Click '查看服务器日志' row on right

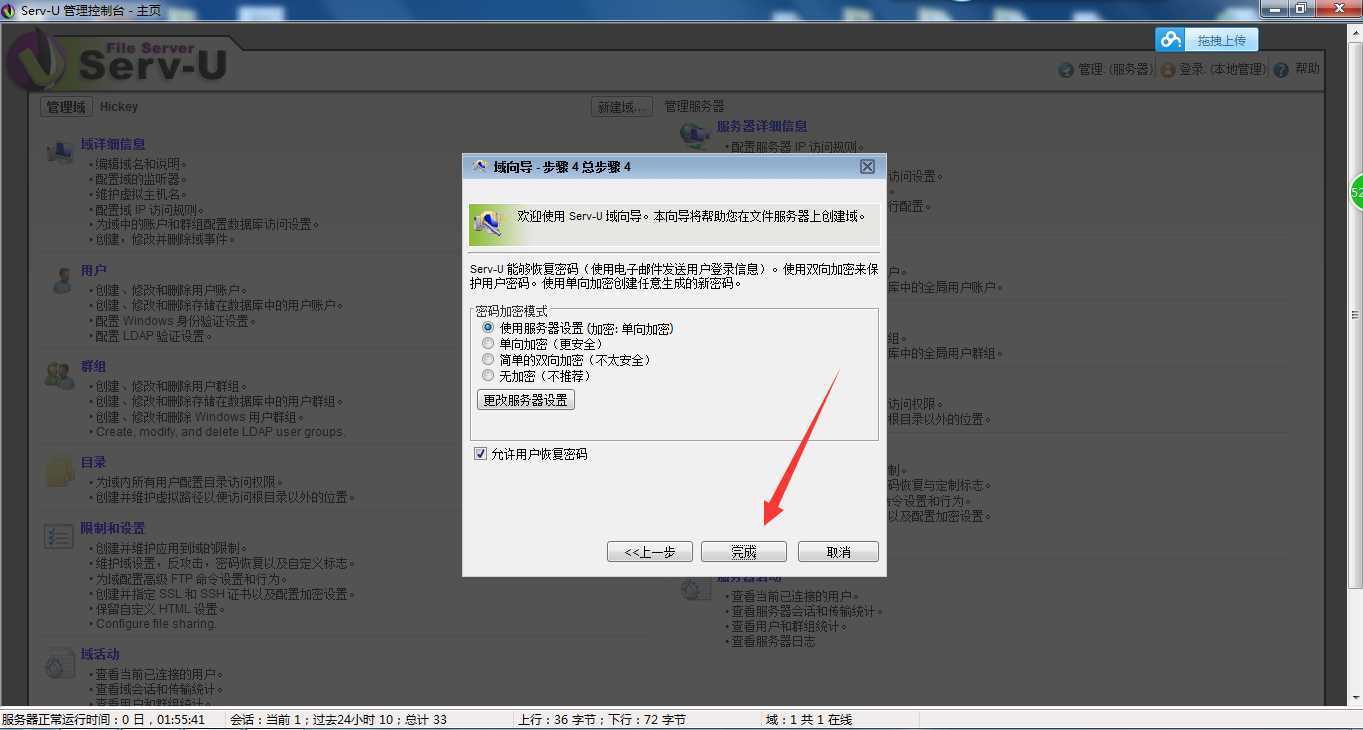click(770, 642)
